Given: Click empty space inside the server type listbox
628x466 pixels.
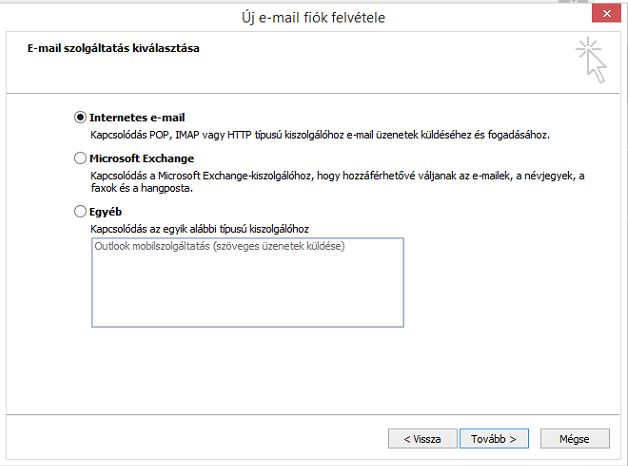Looking at the screenshot, I should (248, 292).
